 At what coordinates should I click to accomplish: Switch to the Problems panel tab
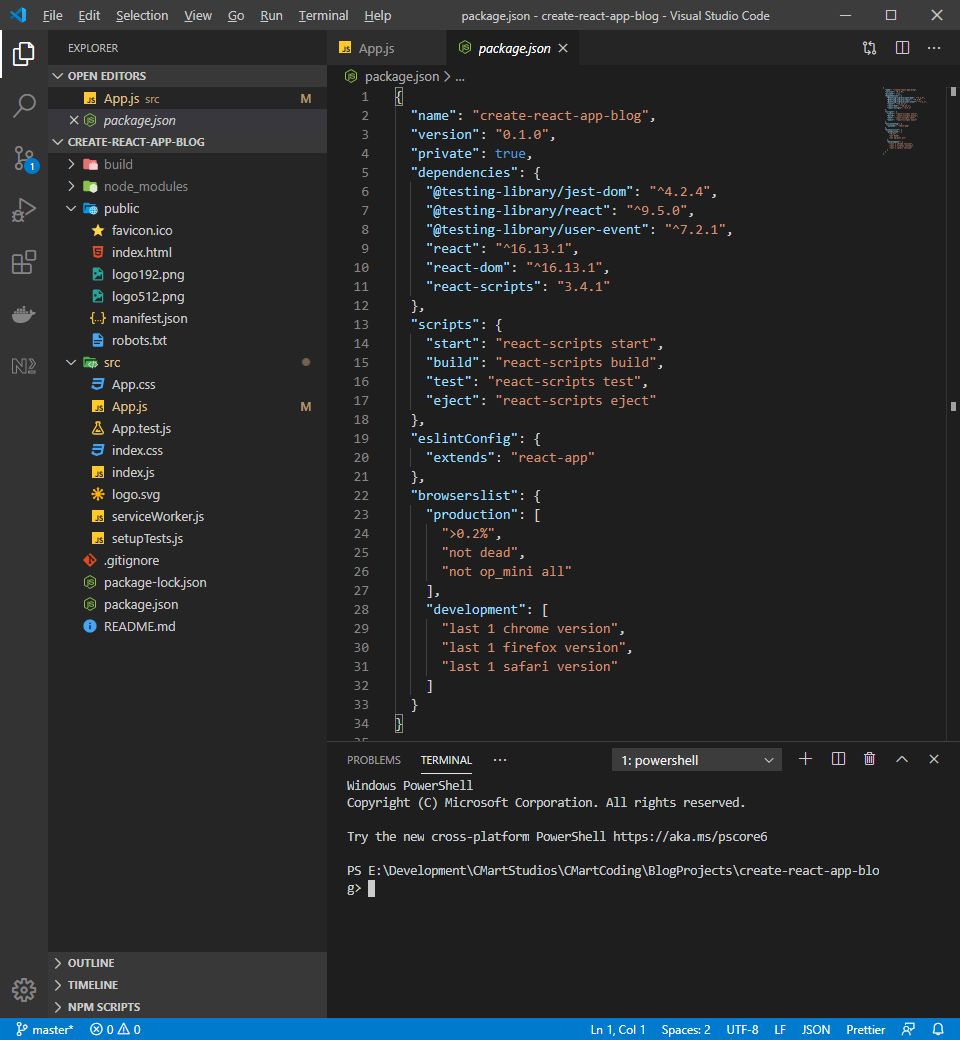coord(374,760)
